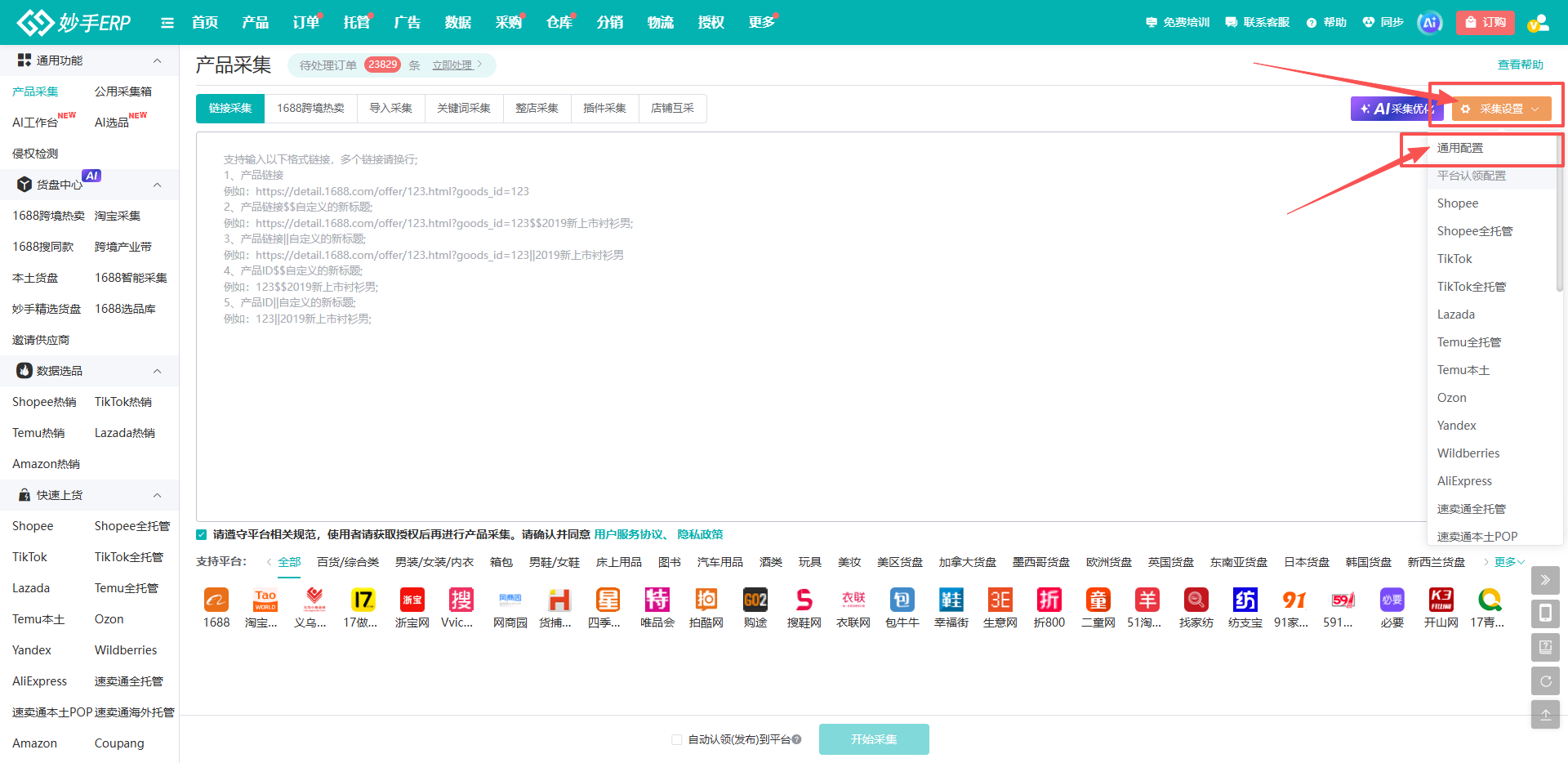This screenshot has width=1568, height=763.
Task: Collapse the 快速上货 sidebar section
Action: (158, 495)
